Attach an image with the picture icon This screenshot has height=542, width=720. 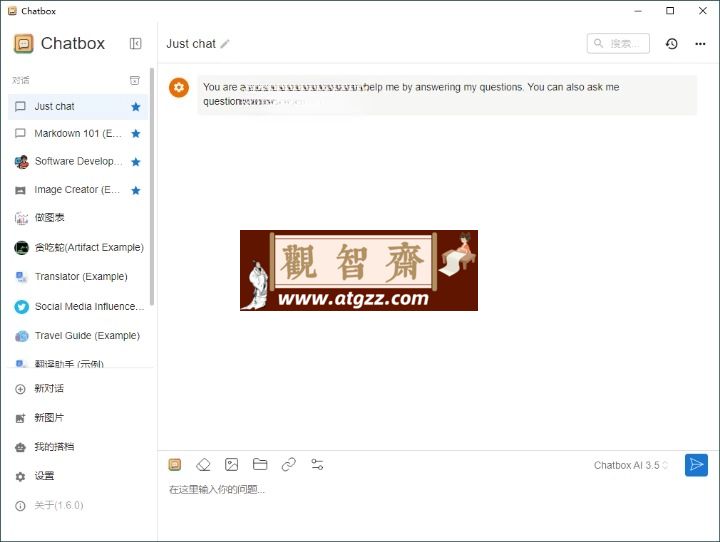231,465
